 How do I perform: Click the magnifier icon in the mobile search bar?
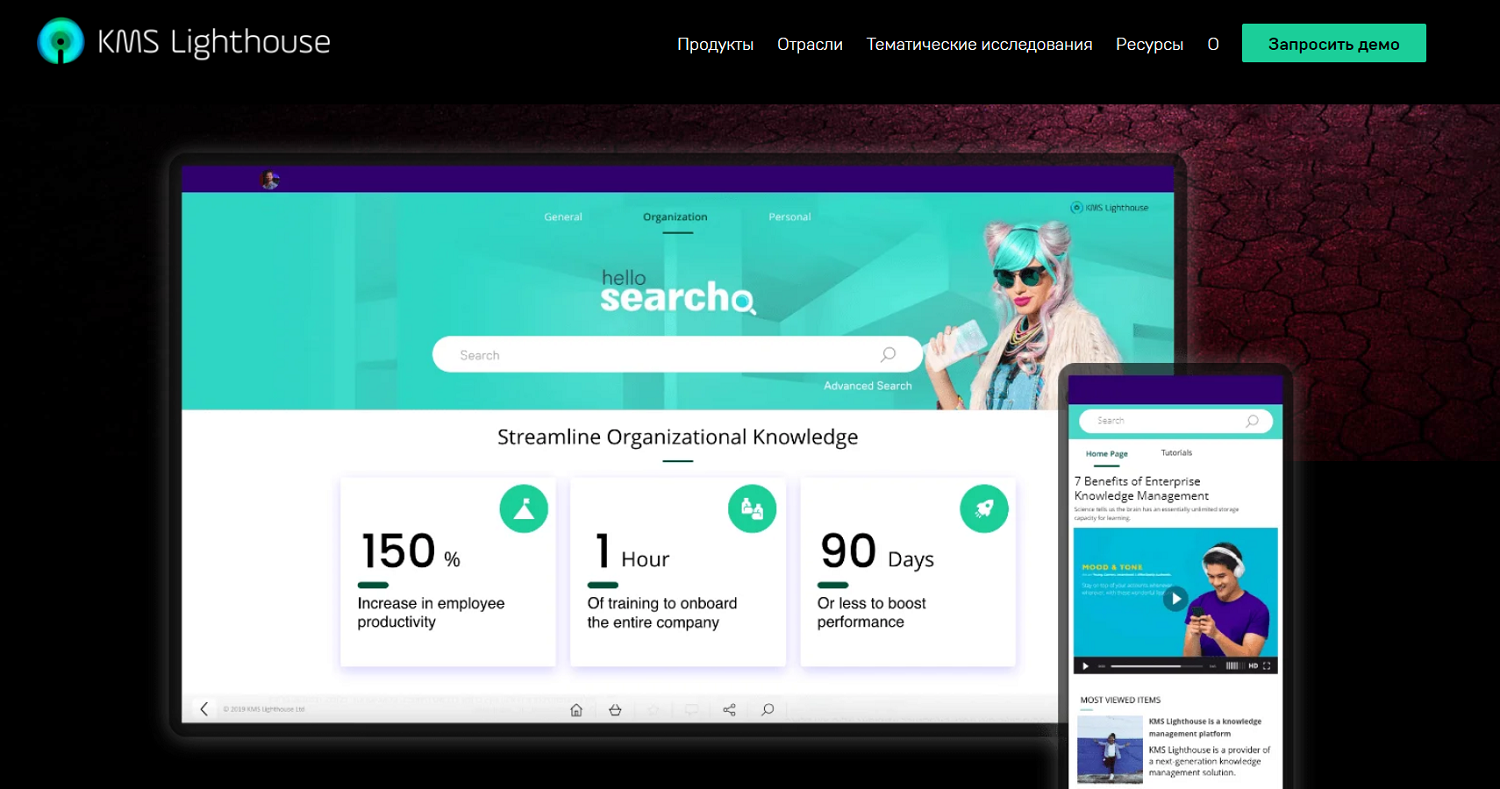pyautogui.click(x=1252, y=421)
